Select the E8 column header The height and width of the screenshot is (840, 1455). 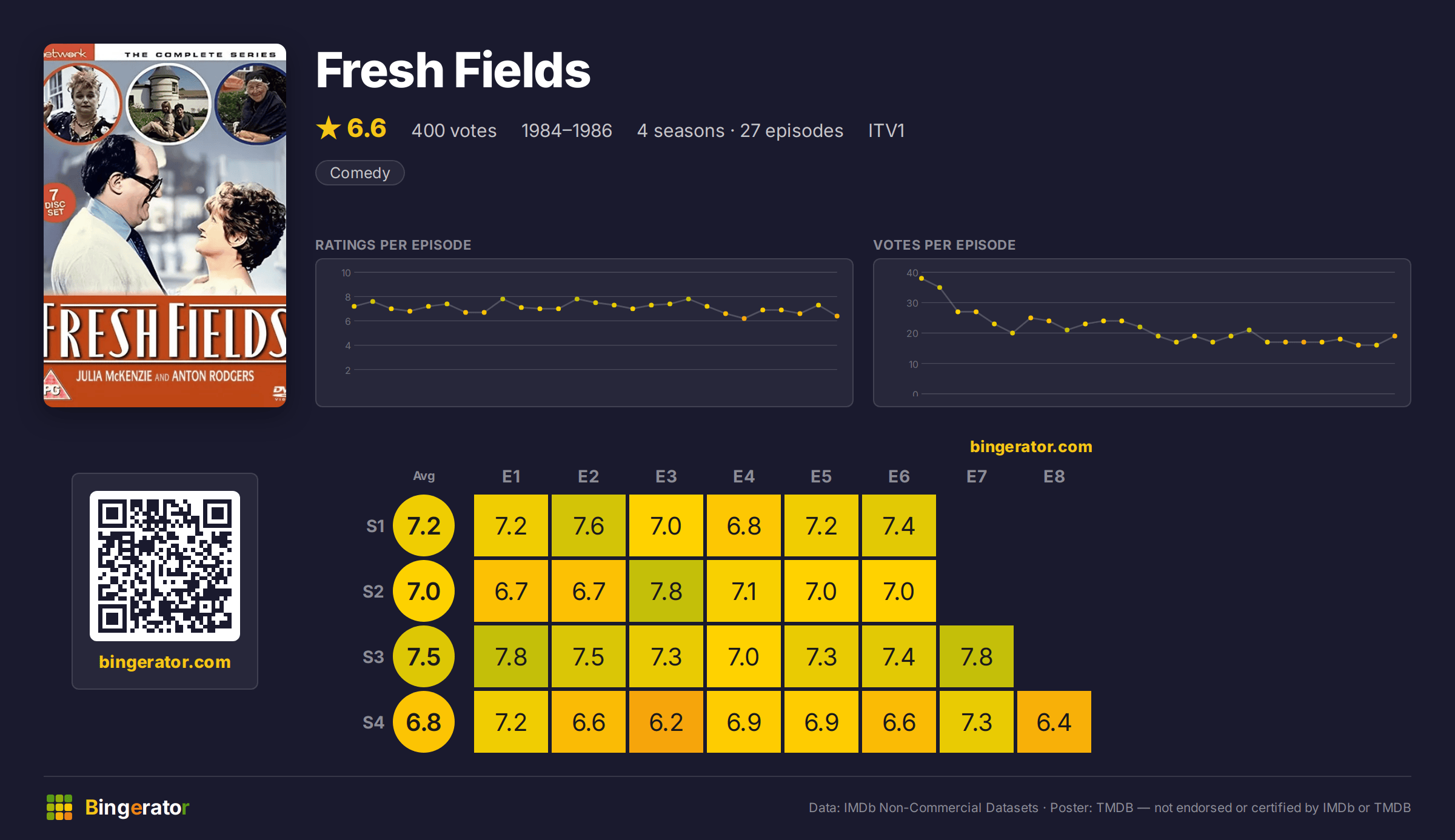1054,476
